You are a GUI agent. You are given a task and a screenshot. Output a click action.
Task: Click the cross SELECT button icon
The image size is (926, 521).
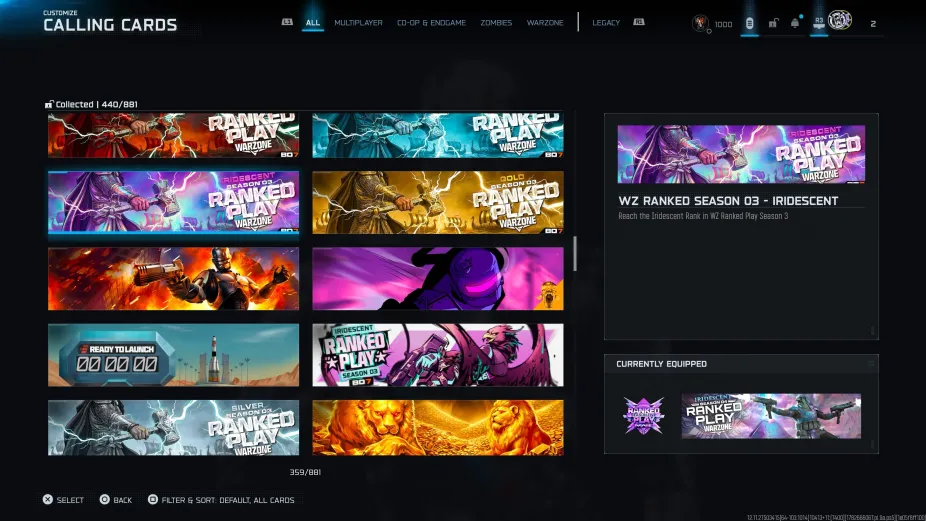coord(48,500)
